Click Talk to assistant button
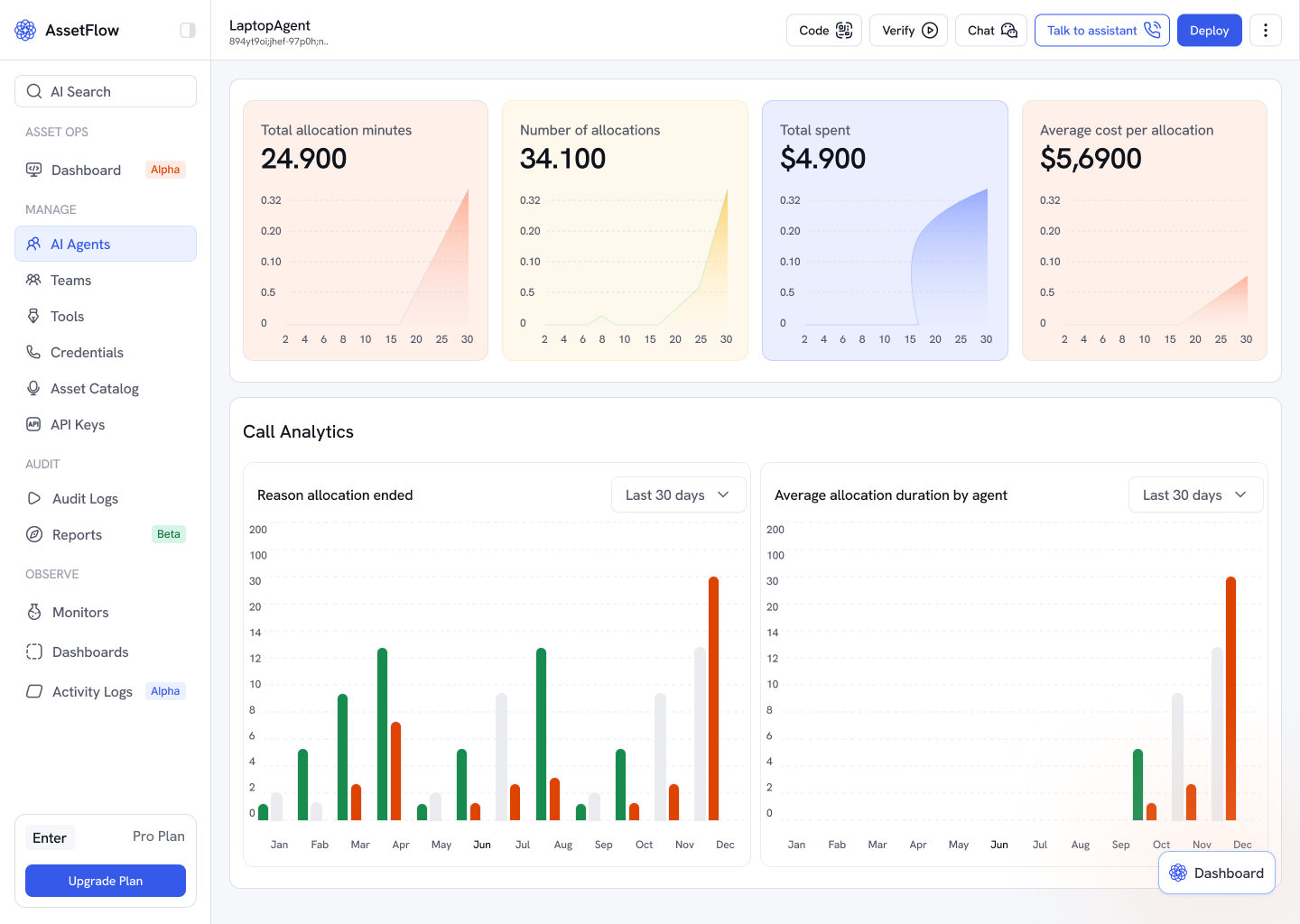 coord(1102,30)
